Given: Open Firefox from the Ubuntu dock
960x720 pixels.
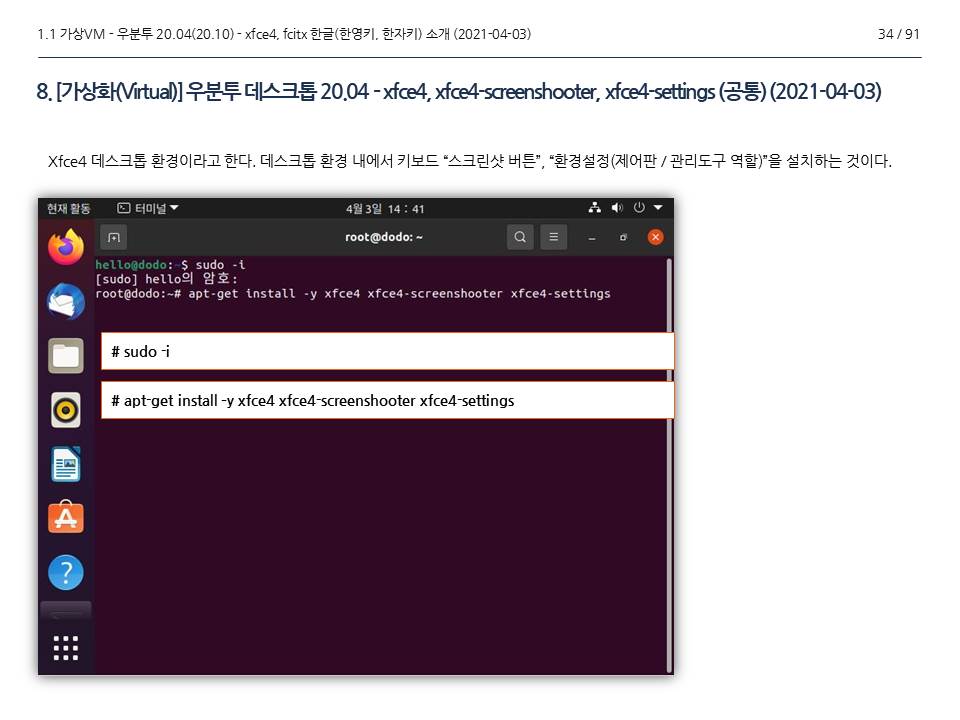Looking at the screenshot, I should point(66,247).
